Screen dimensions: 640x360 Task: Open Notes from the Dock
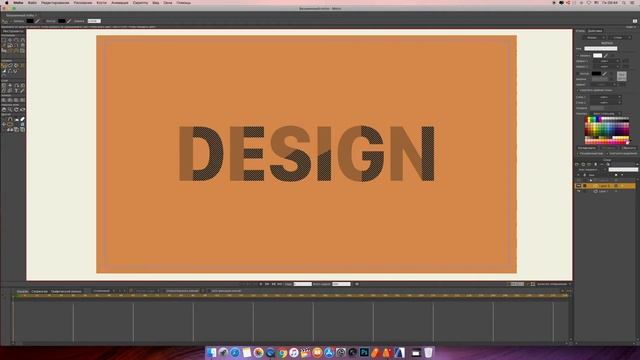tap(247, 353)
